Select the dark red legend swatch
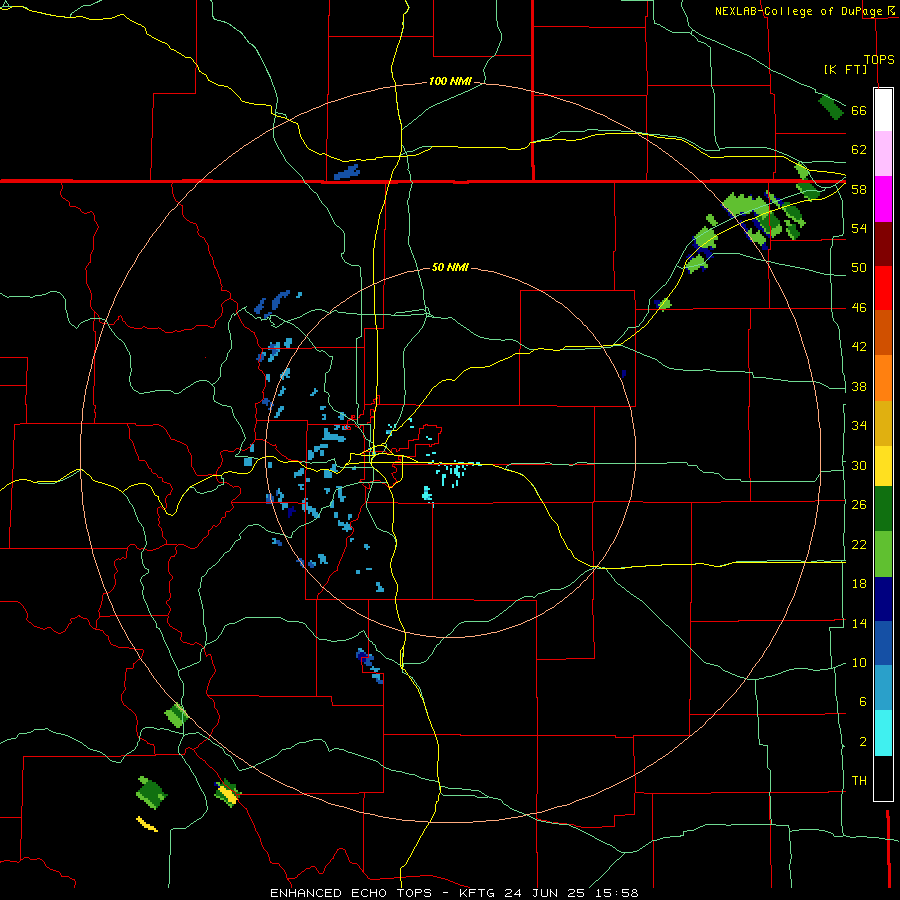Screen dimensions: 900x900 click(883, 245)
